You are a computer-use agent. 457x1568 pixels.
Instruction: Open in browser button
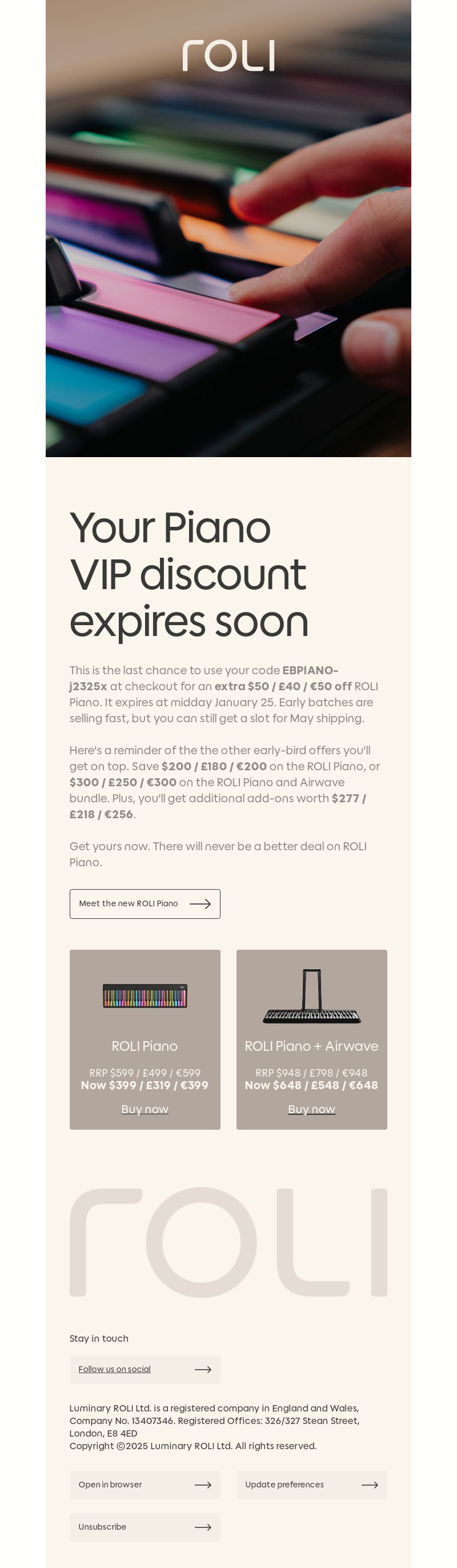145,1485
